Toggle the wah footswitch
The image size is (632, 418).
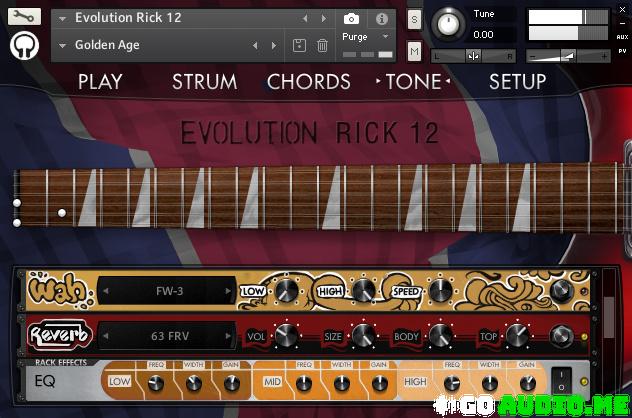click(561, 291)
